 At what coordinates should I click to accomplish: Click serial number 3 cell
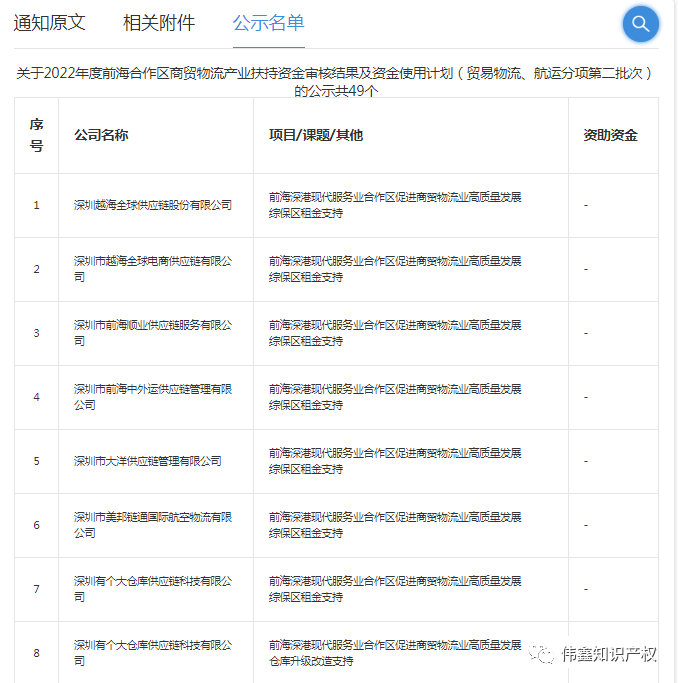coord(37,333)
